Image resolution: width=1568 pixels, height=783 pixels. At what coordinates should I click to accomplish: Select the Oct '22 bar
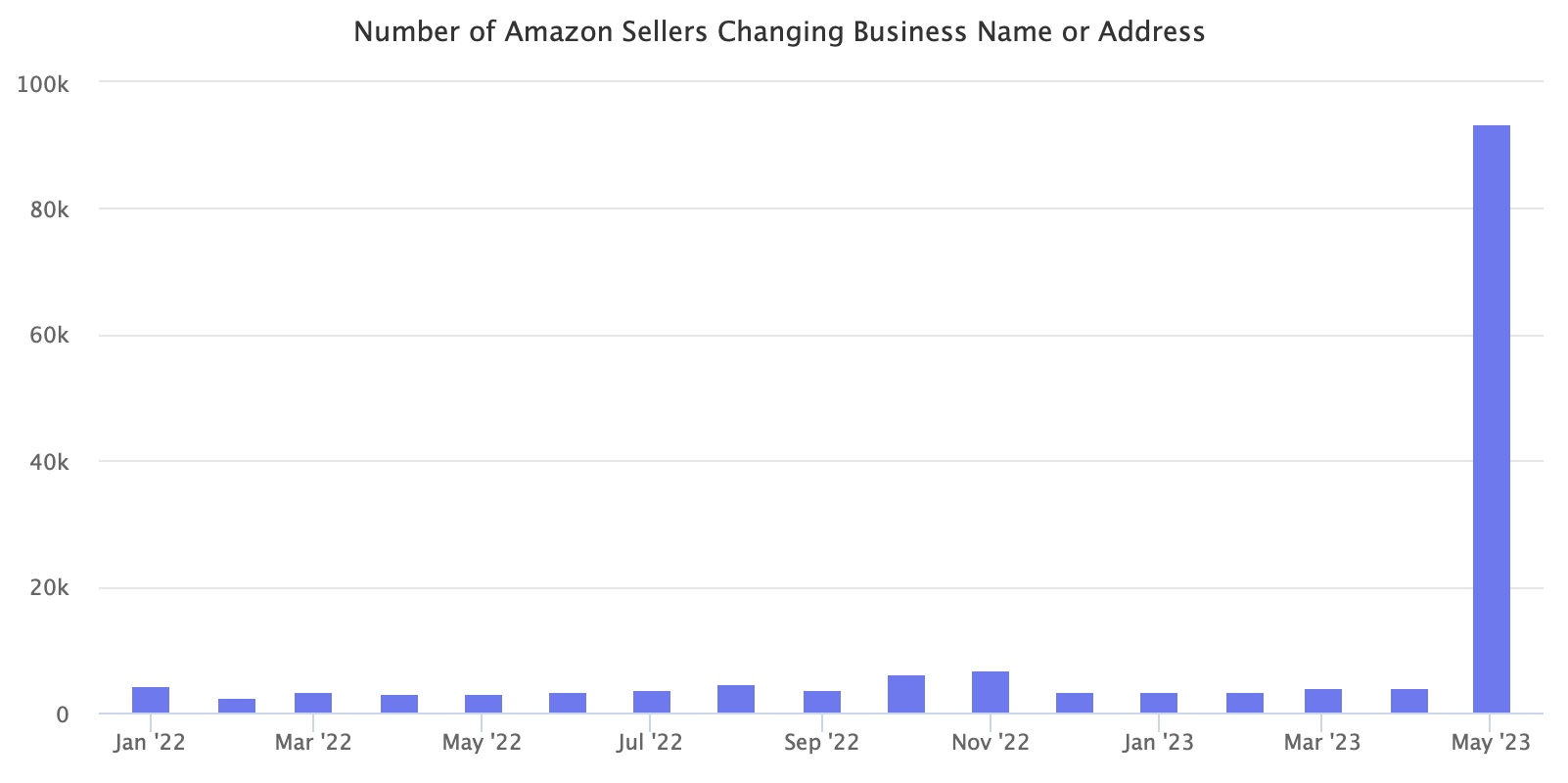(906, 694)
